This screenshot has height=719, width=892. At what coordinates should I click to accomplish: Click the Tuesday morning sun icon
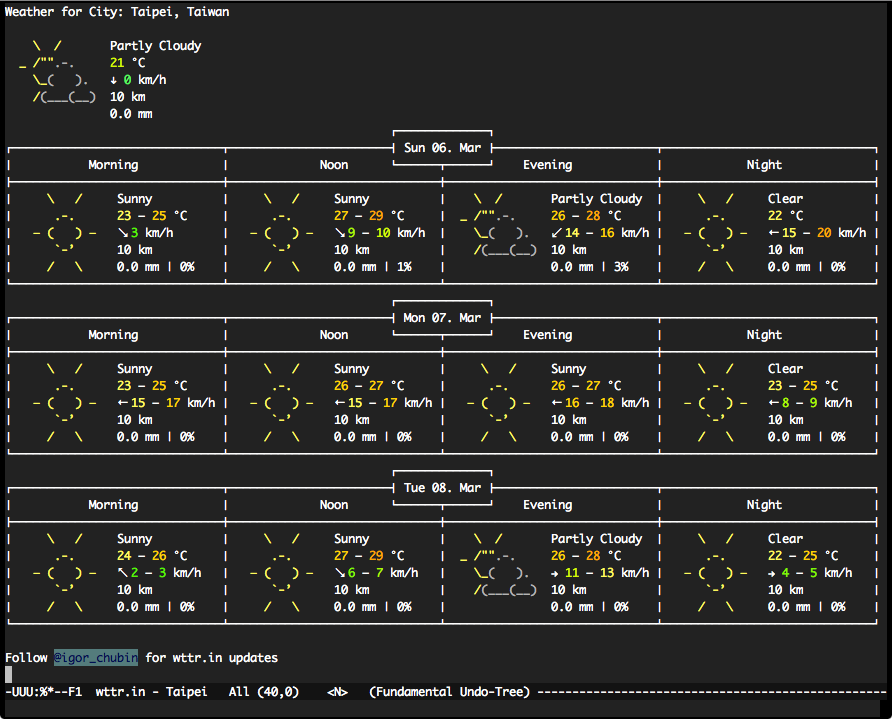click(65, 573)
